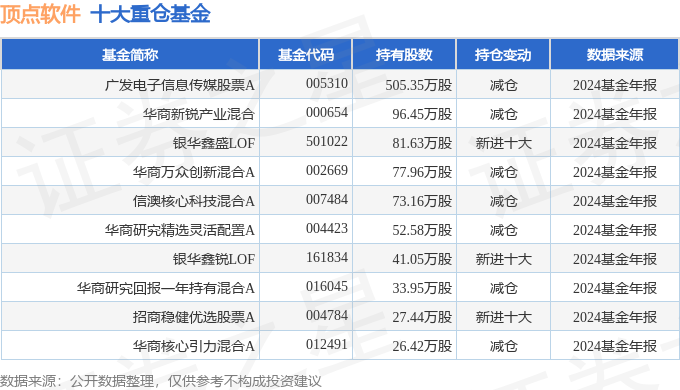Select fund name 广发电子信息传媒股票A
Screen dimensions: 680x390
pos(180,85)
